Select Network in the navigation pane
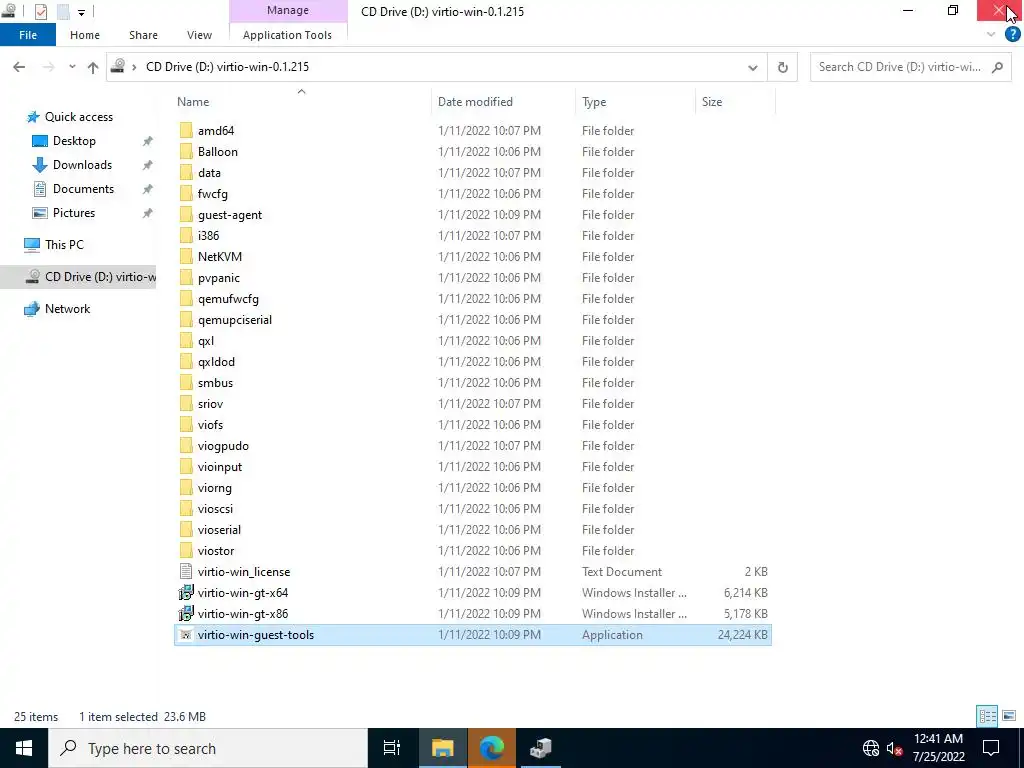 [67, 309]
